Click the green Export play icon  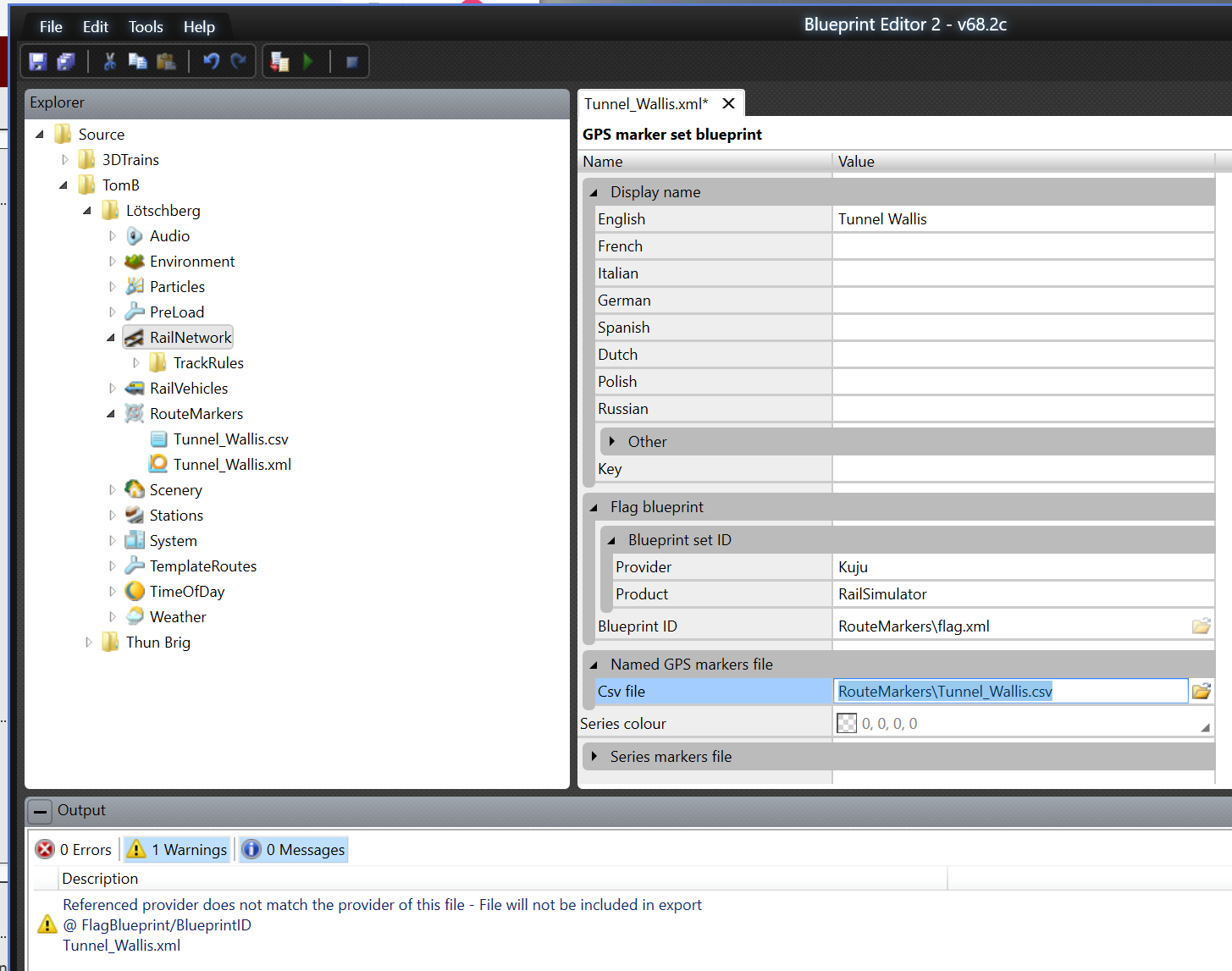coord(308,62)
